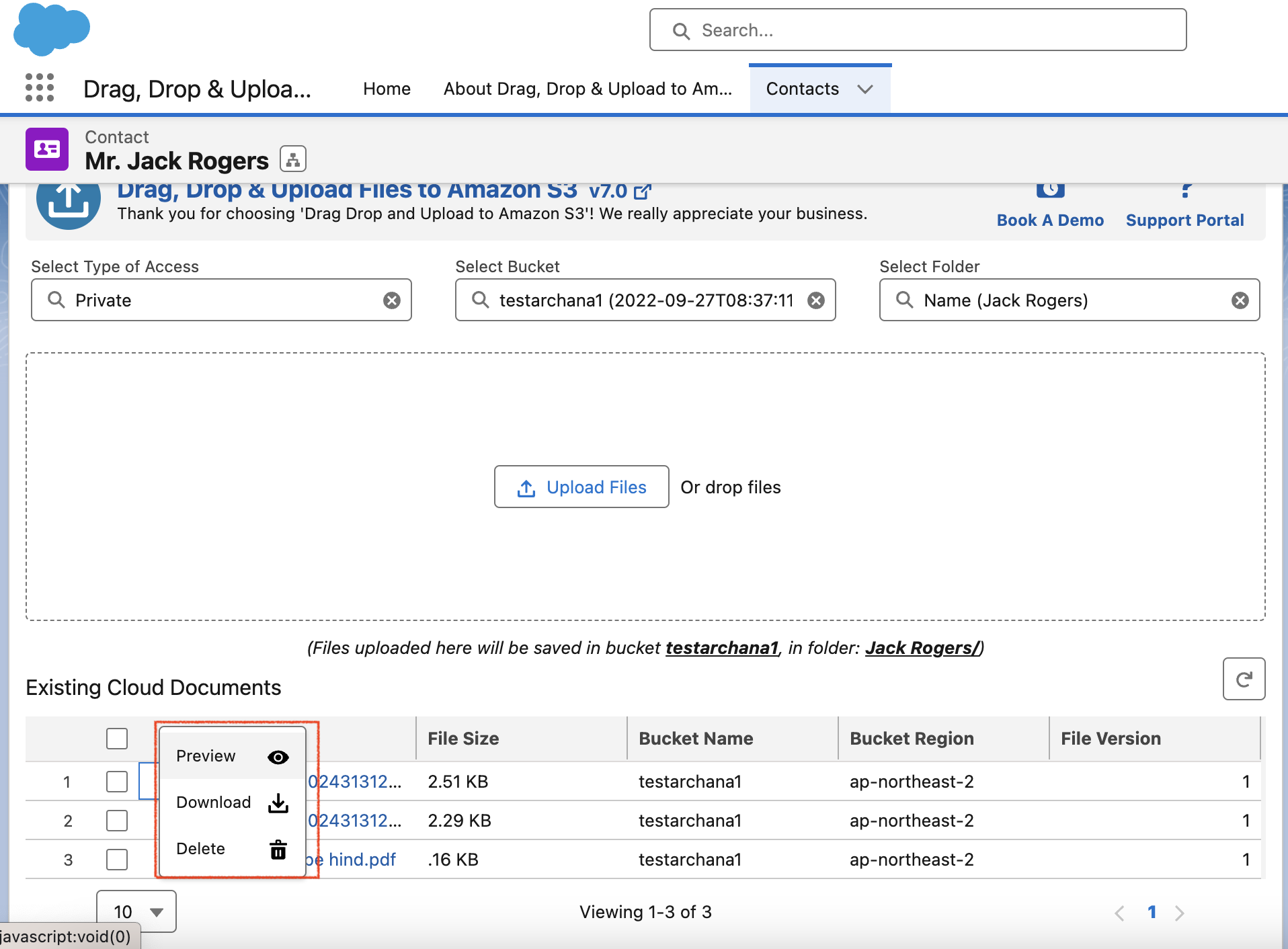
Task: Check the row 2 document checkbox
Action: point(117,821)
